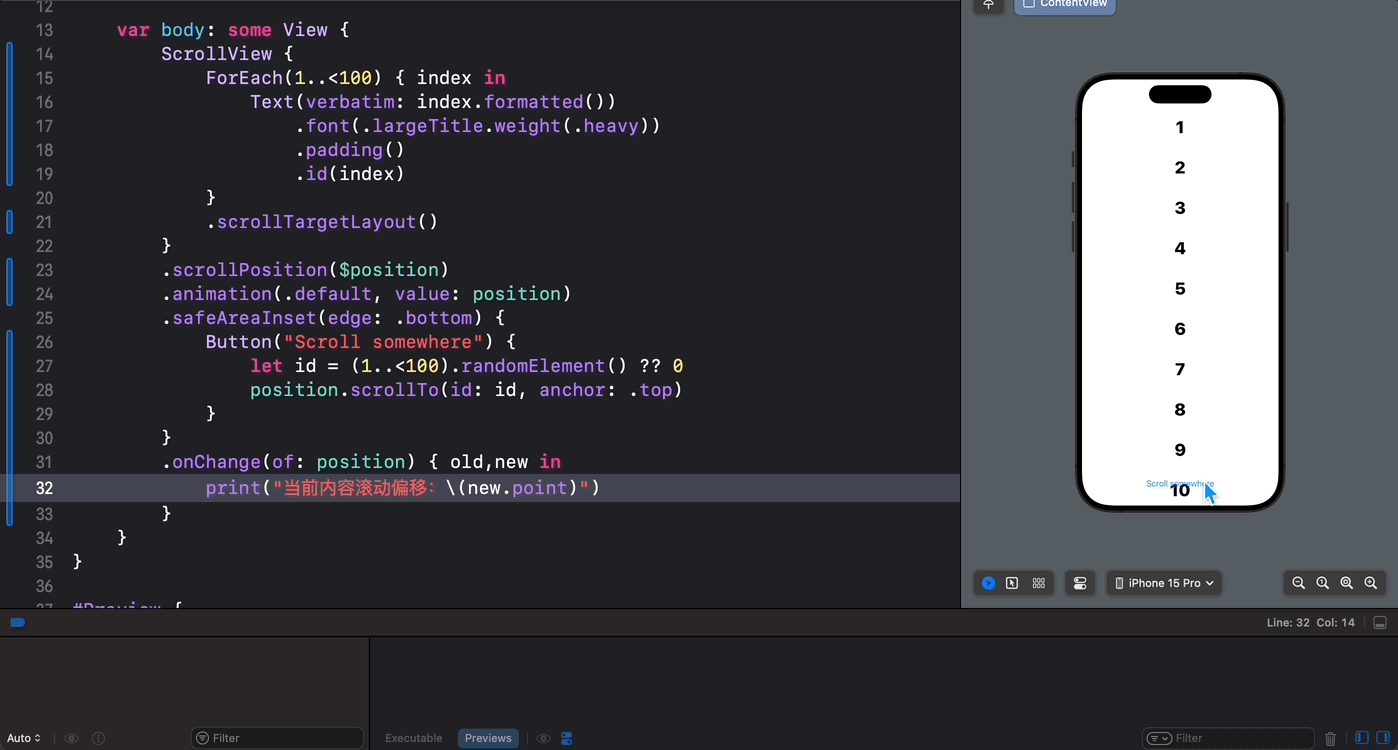
Task: Switch to the Previews tab in debug bar
Action: (488, 738)
